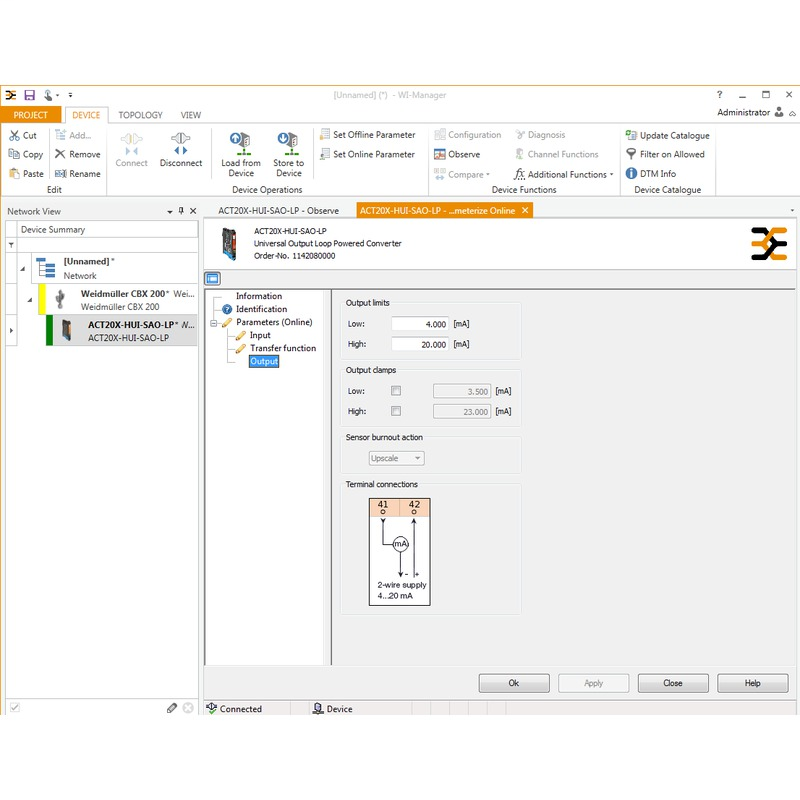Click Update Catalogue icon

point(631,135)
